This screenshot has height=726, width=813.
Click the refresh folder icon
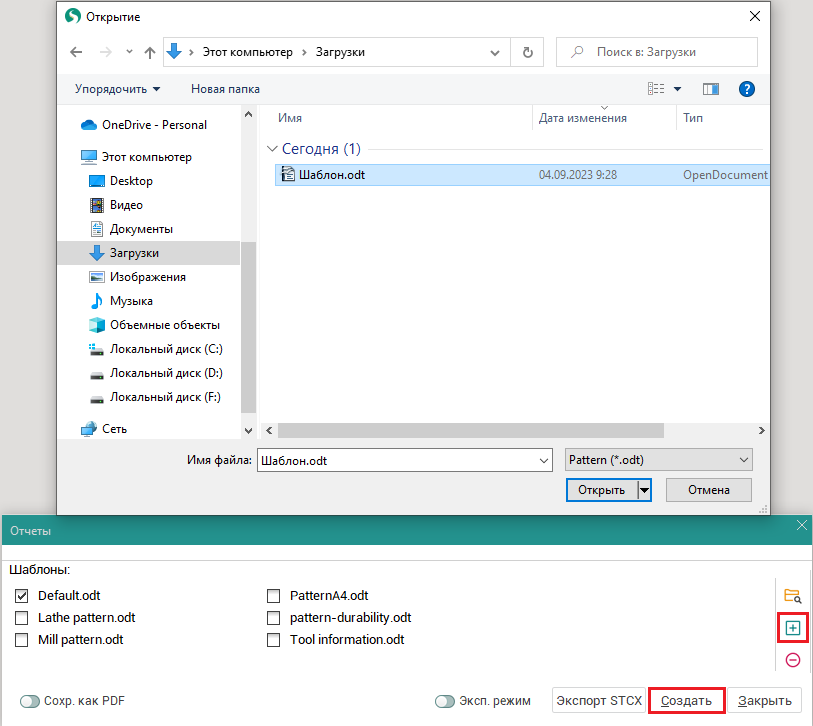pyautogui.click(x=528, y=52)
